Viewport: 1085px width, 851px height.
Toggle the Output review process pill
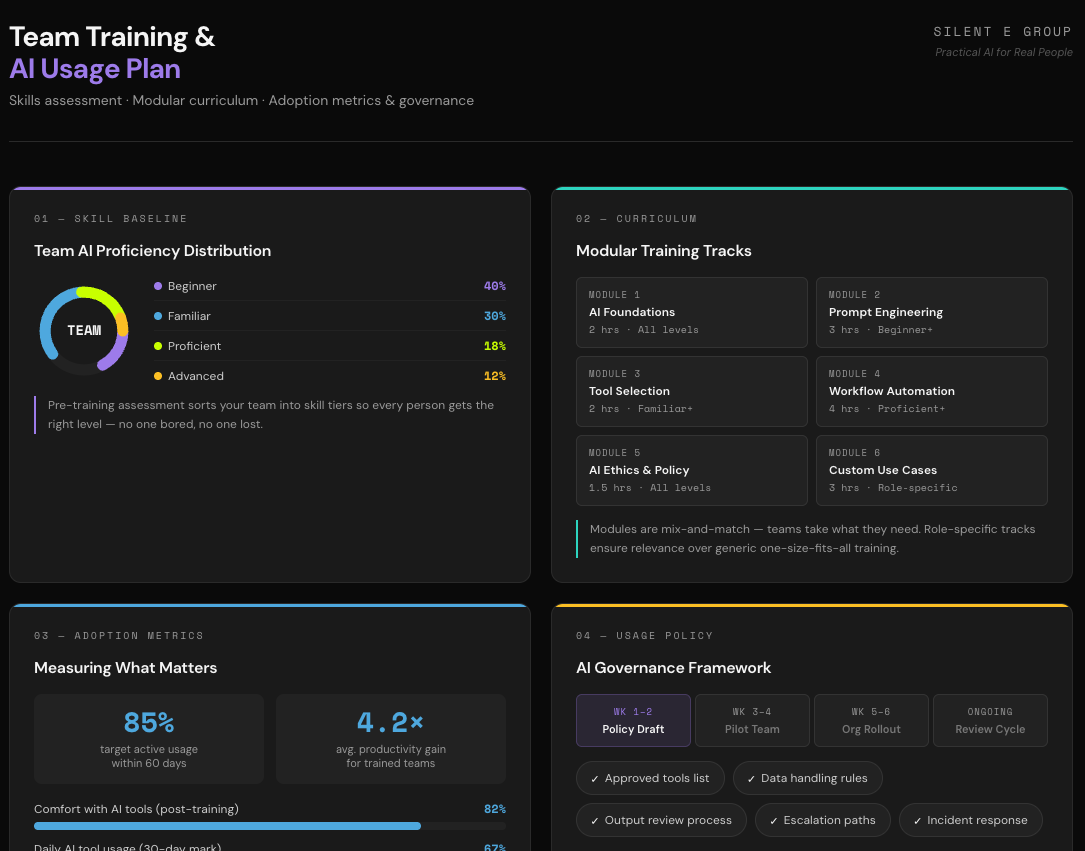[x=661, y=820]
